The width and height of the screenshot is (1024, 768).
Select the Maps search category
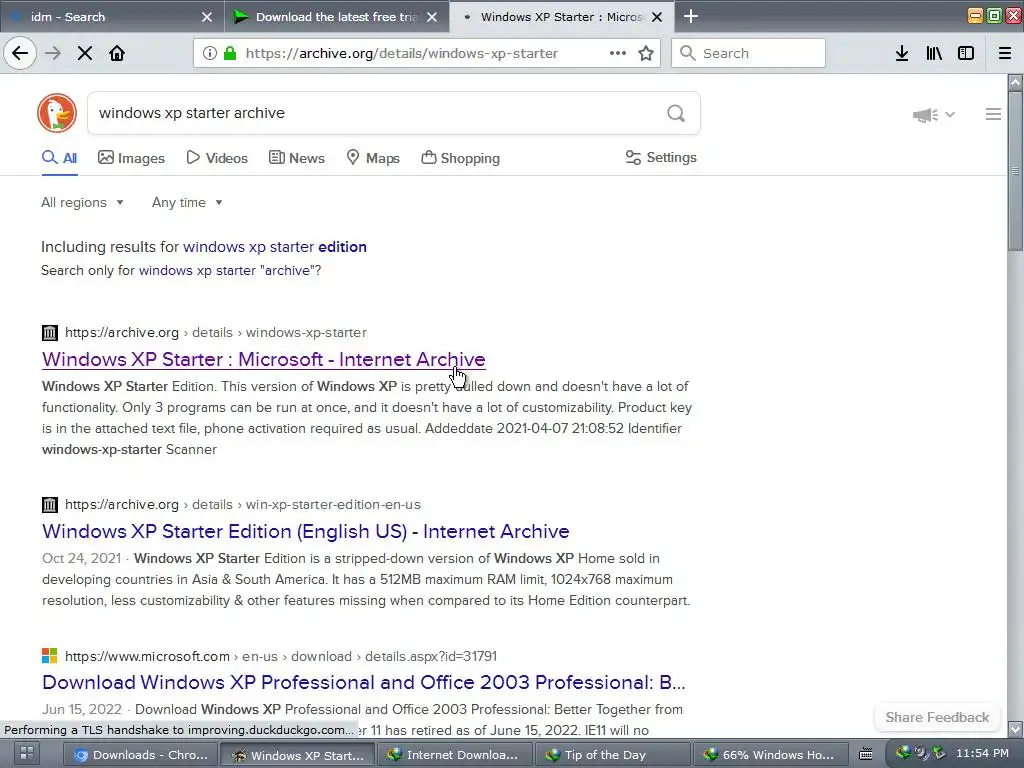[x=373, y=158]
